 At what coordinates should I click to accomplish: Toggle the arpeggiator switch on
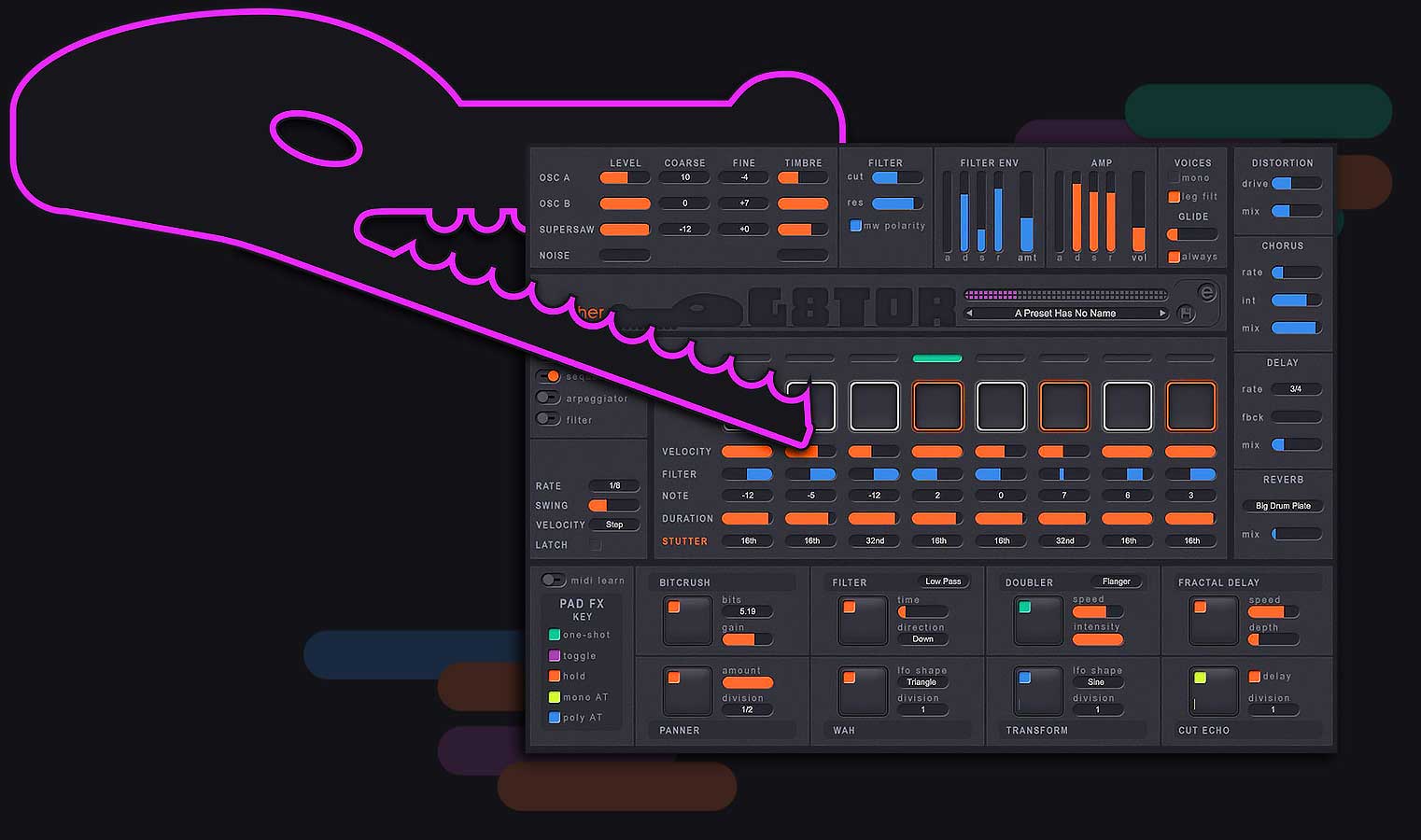548,398
